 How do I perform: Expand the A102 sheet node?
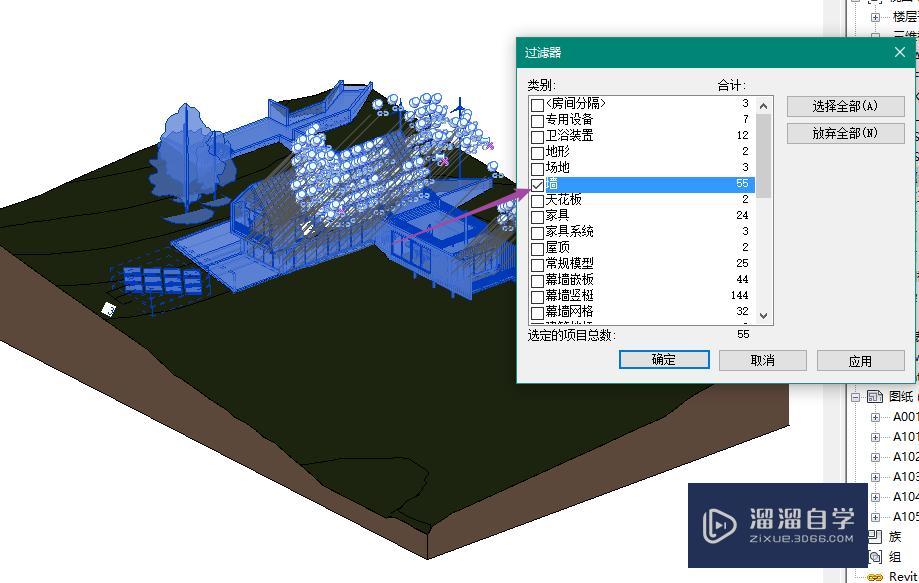(875, 457)
